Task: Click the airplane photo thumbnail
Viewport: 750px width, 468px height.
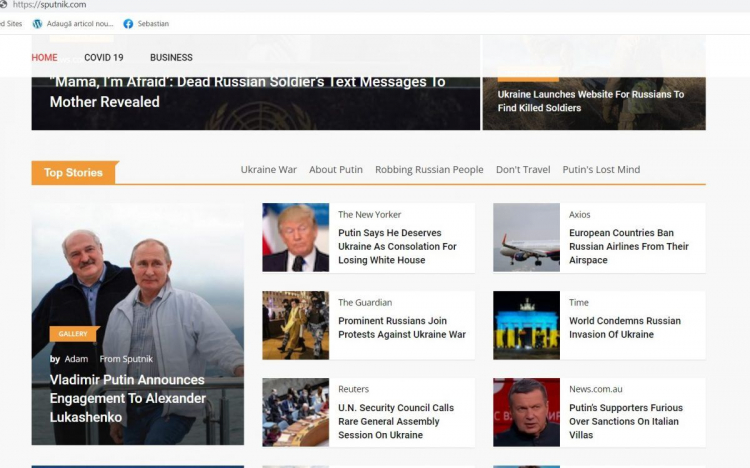Action: [x=526, y=237]
